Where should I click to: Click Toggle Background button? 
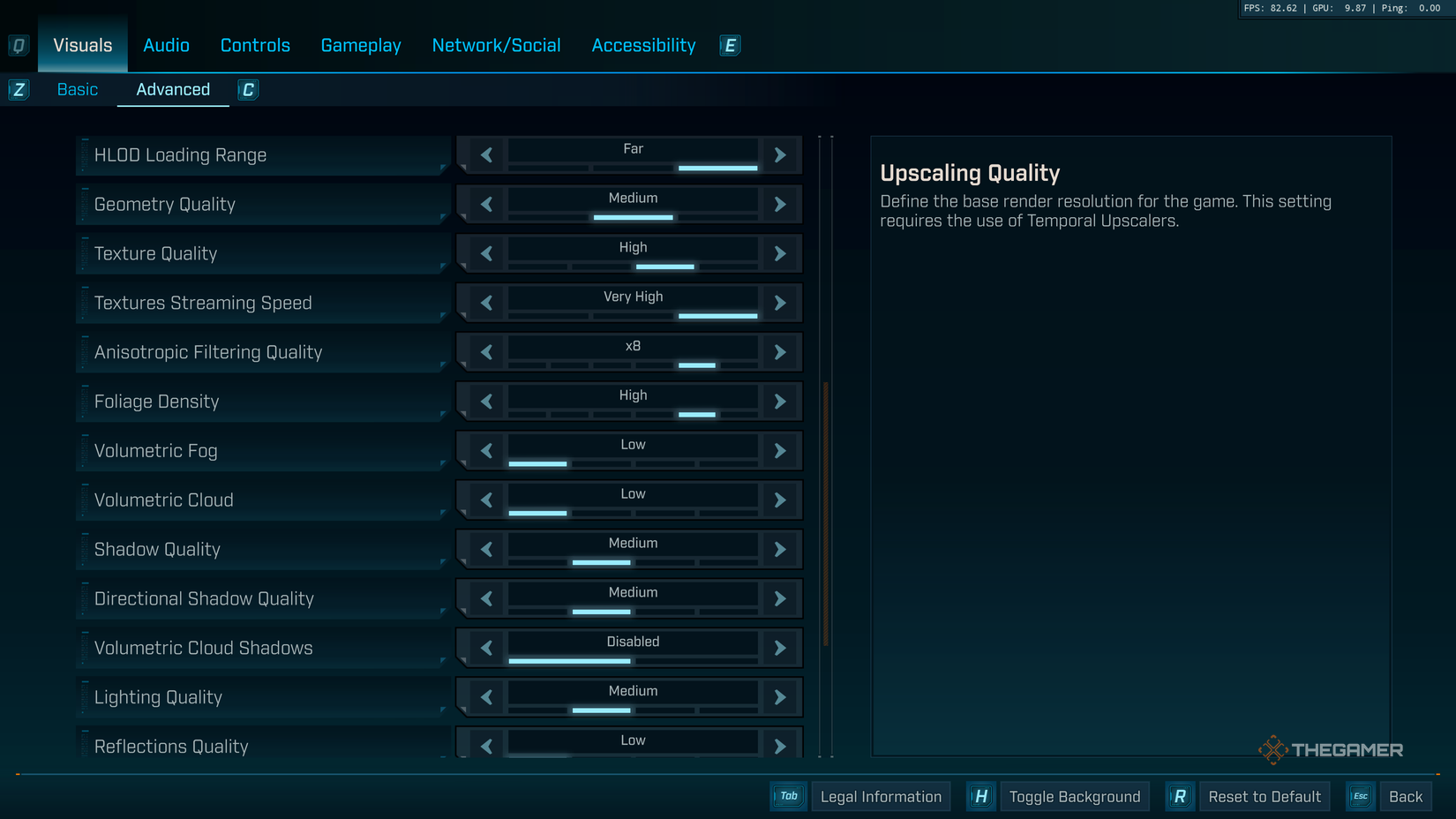pyautogui.click(x=1074, y=797)
